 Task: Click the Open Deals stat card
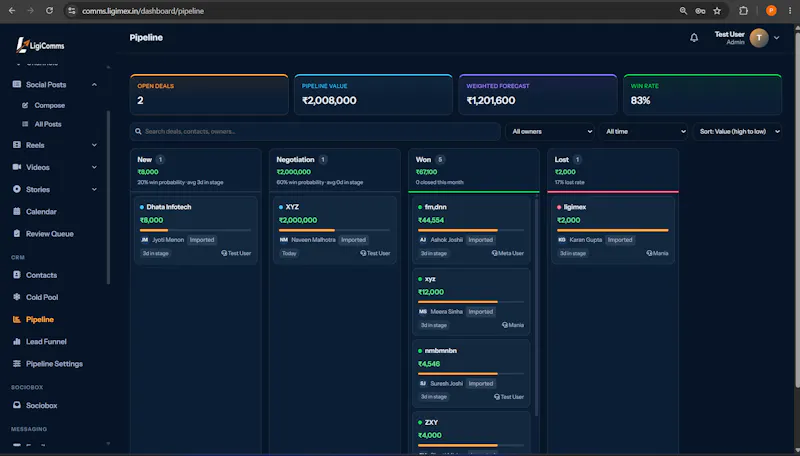point(209,94)
